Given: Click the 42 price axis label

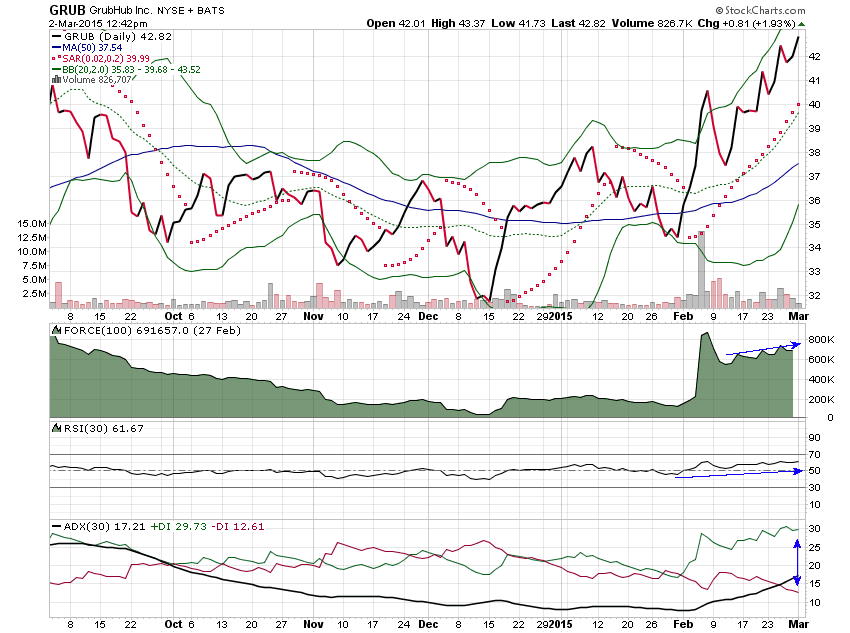Looking at the screenshot, I should tap(814, 56).
